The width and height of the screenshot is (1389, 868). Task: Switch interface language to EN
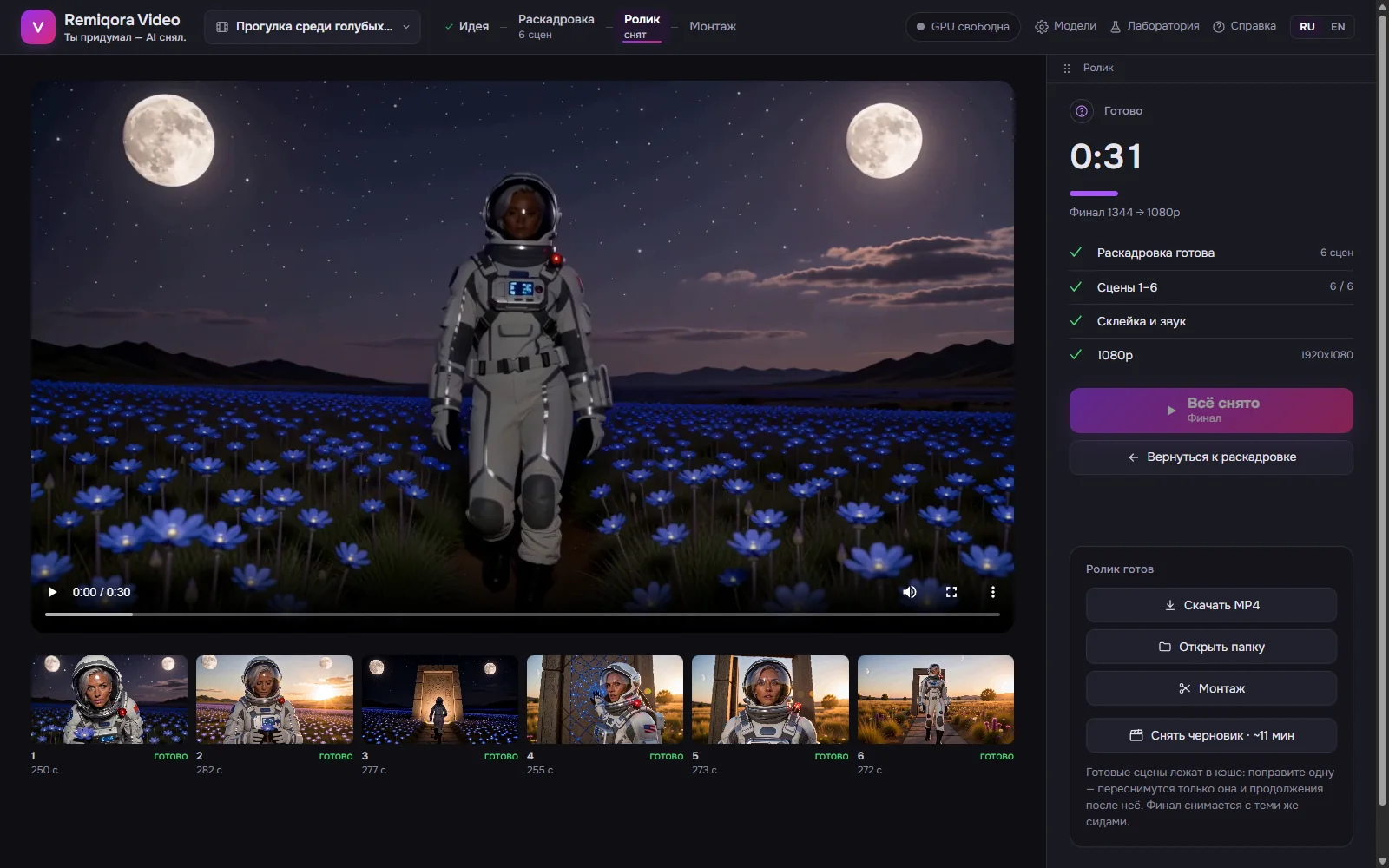click(x=1338, y=27)
